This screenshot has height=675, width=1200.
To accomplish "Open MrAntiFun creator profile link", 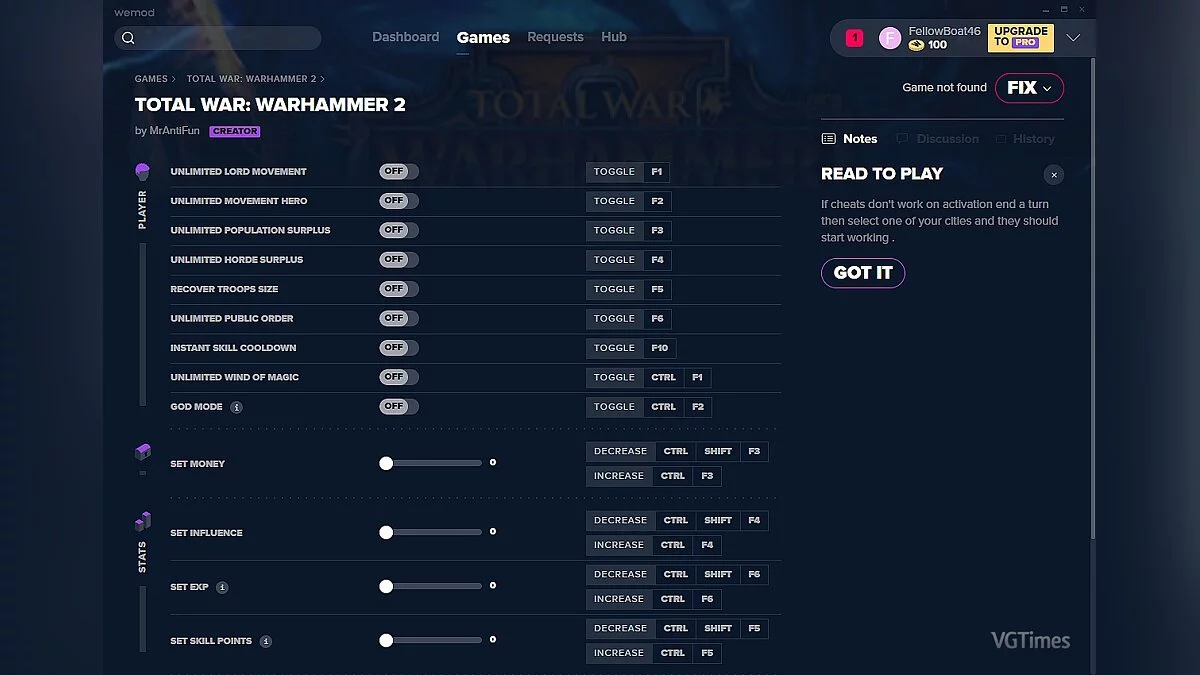I will [x=174, y=131].
